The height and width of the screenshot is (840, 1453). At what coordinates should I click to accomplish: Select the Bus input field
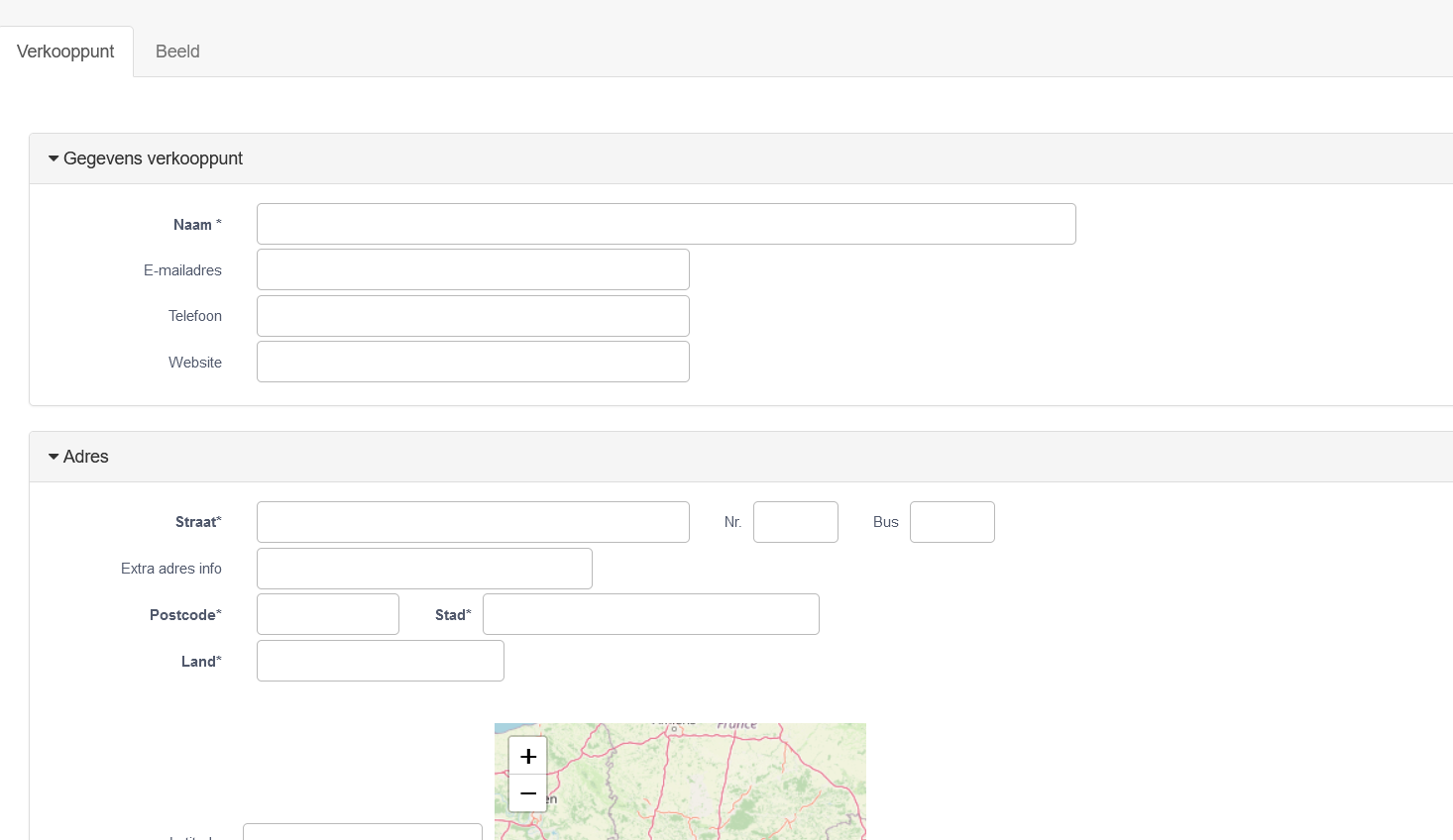pyautogui.click(x=952, y=522)
